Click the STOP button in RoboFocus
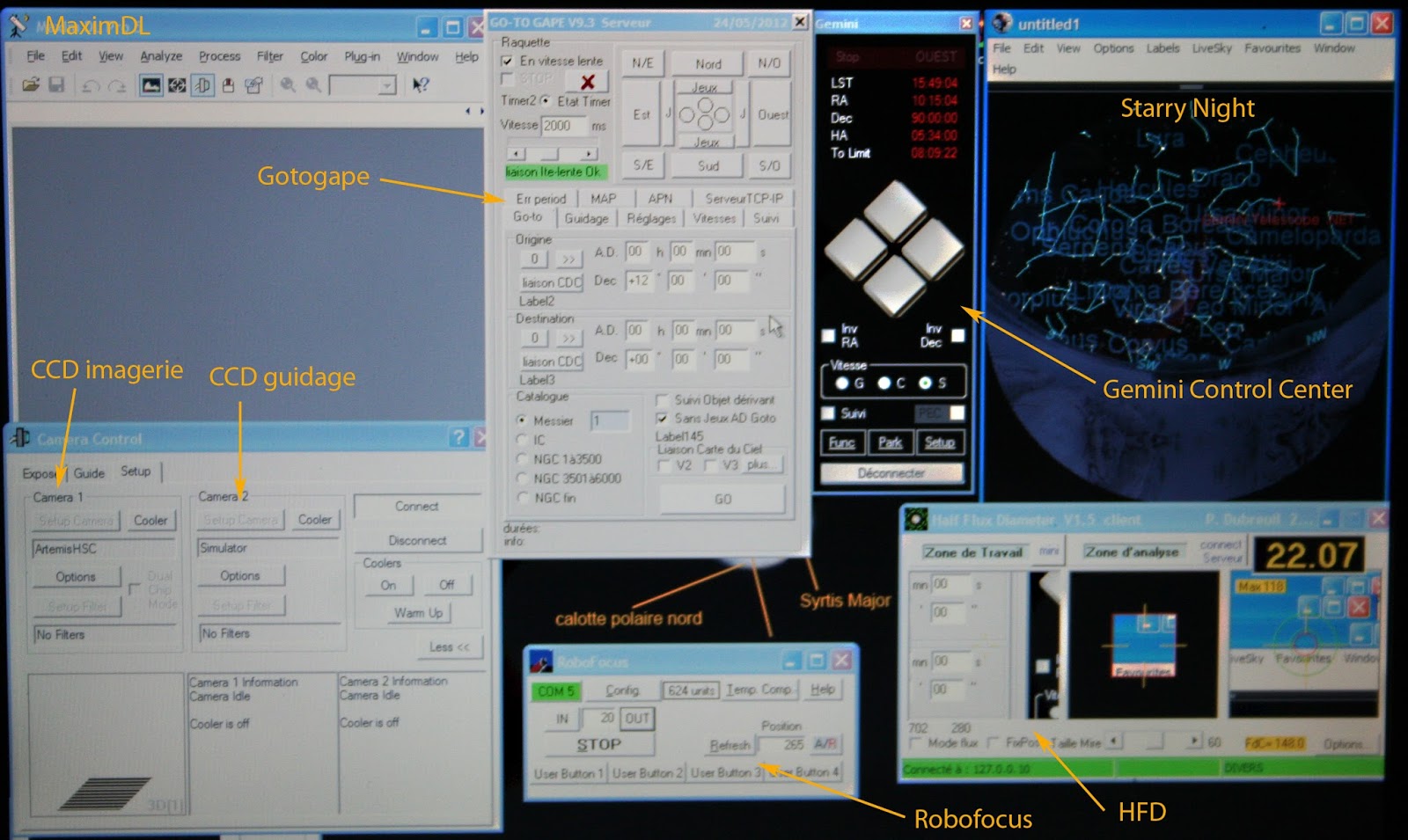1408x840 pixels. pos(598,745)
